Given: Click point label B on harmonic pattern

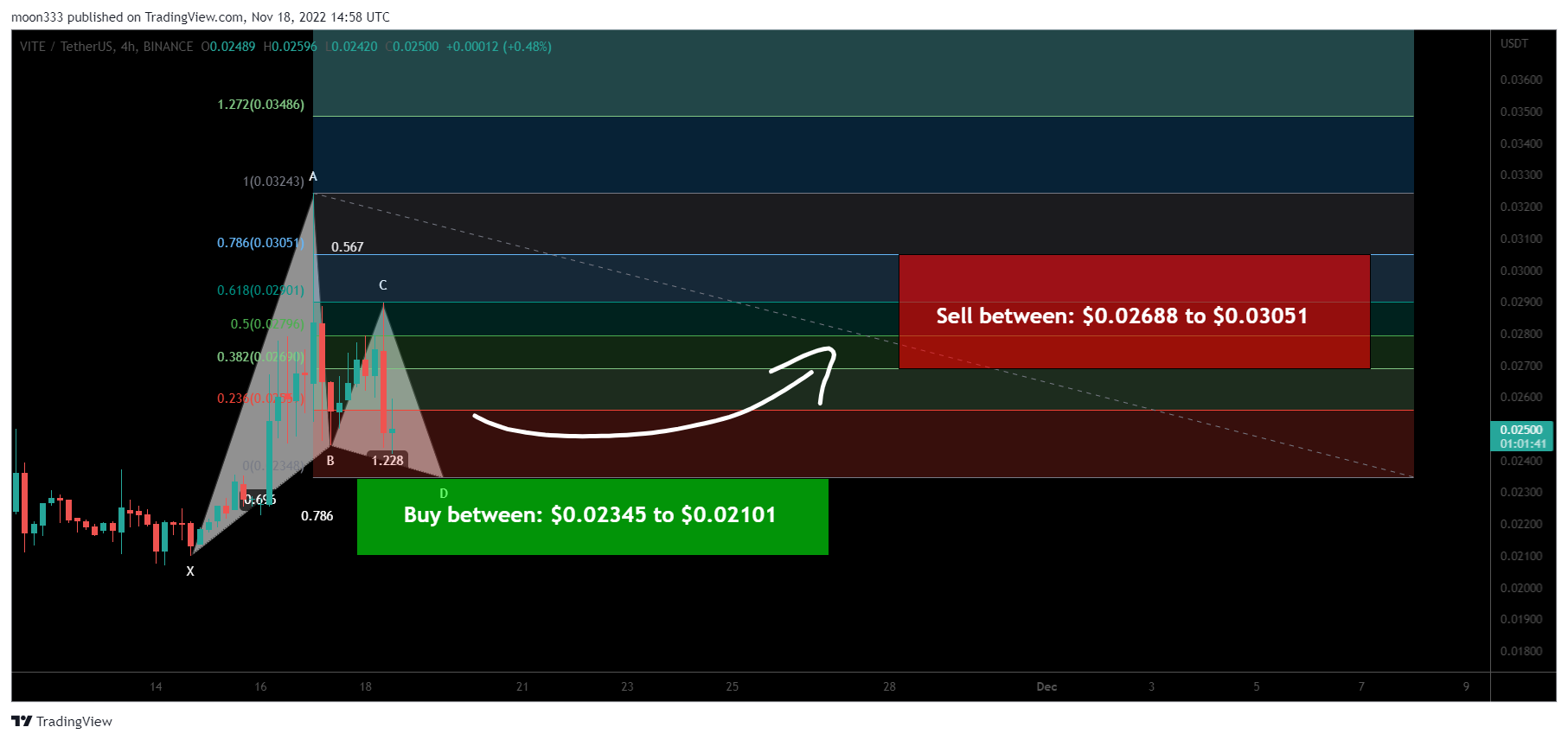Looking at the screenshot, I should pyautogui.click(x=330, y=461).
